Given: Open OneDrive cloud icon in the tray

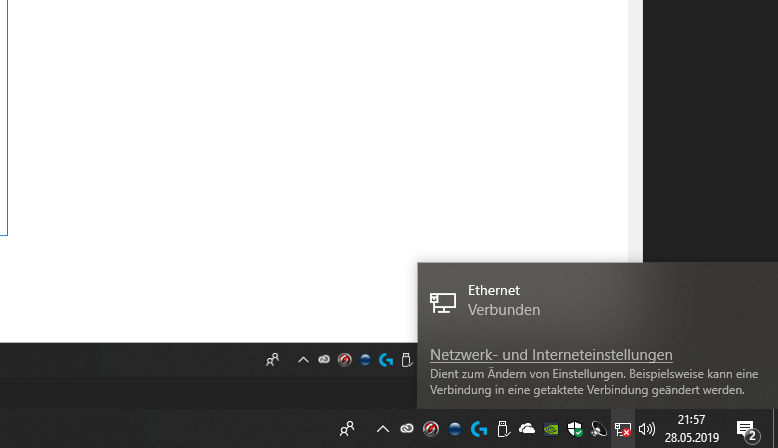Looking at the screenshot, I should 527,429.
